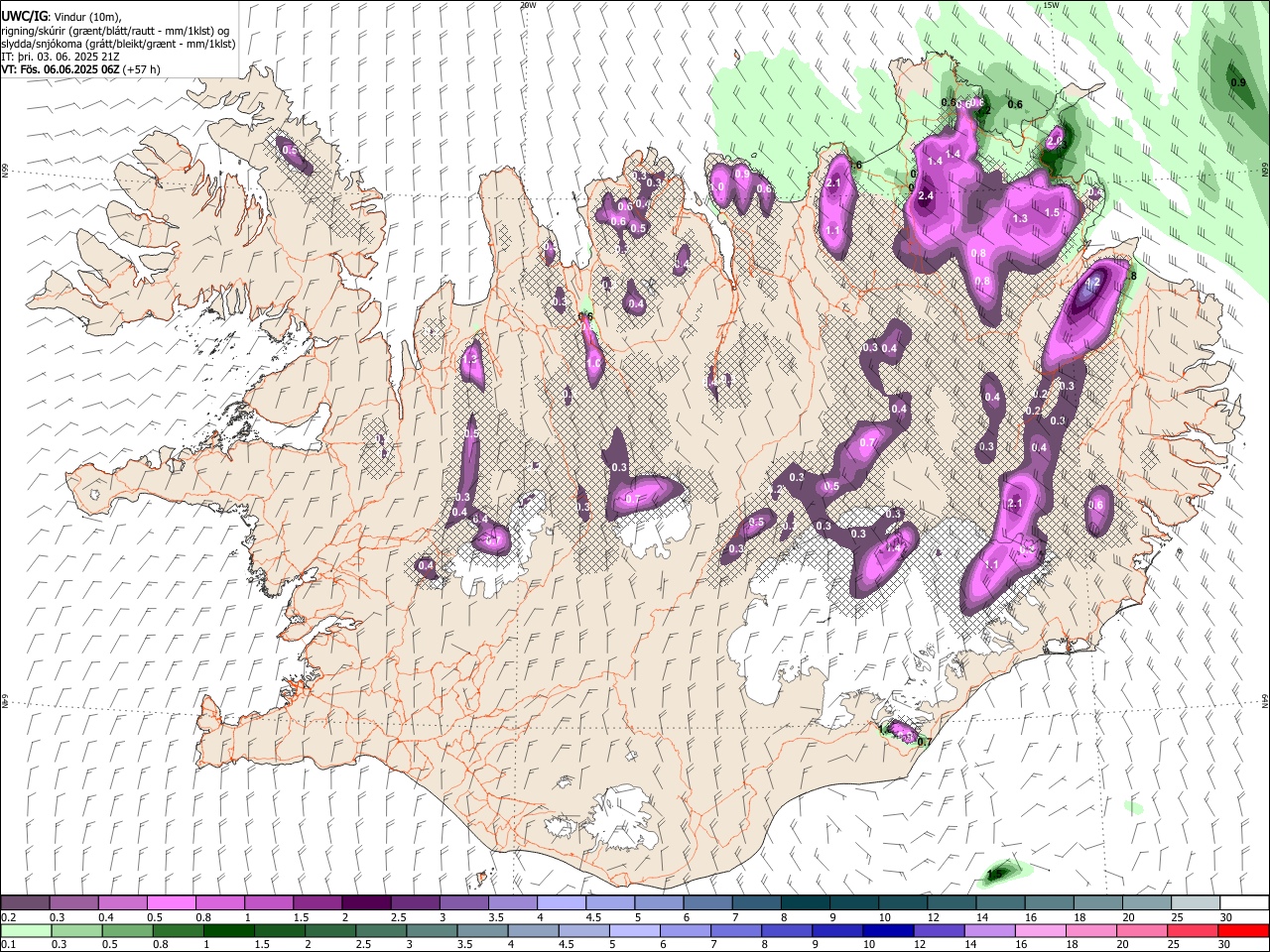Click the '20W' longitude label at the top
The height and width of the screenshot is (952, 1270).
pos(528,5)
